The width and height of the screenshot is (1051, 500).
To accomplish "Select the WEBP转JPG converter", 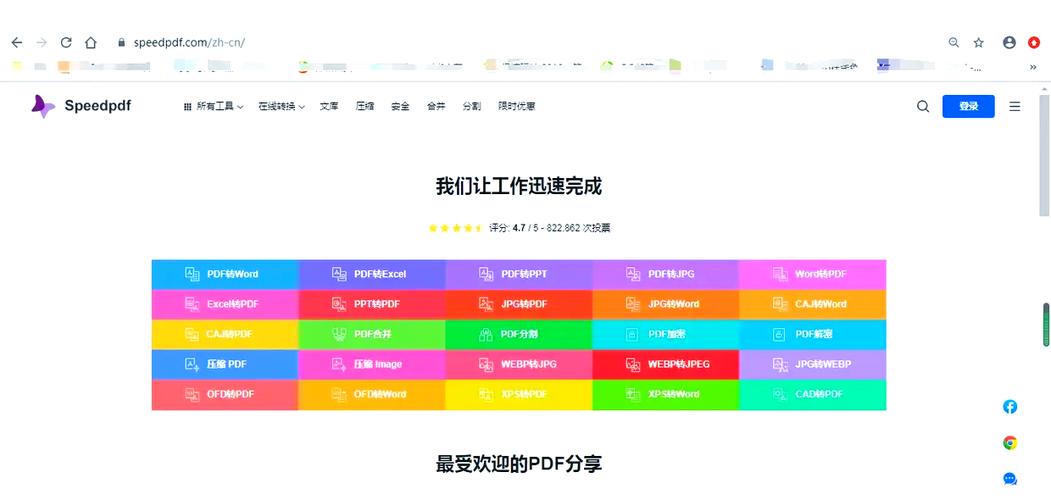I will 519,365.
